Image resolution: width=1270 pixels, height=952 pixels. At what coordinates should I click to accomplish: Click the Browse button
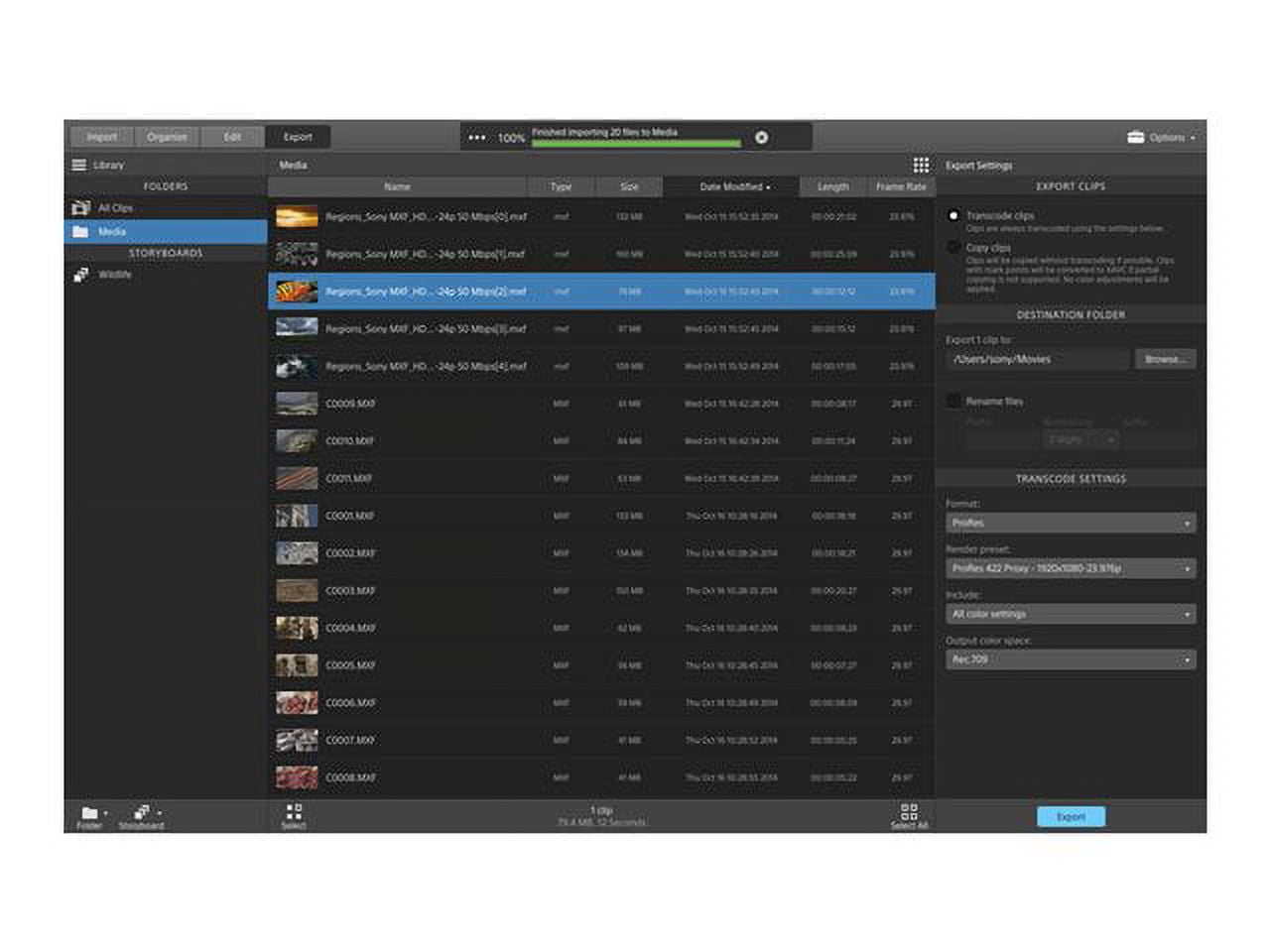click(x=1165, y=359)
